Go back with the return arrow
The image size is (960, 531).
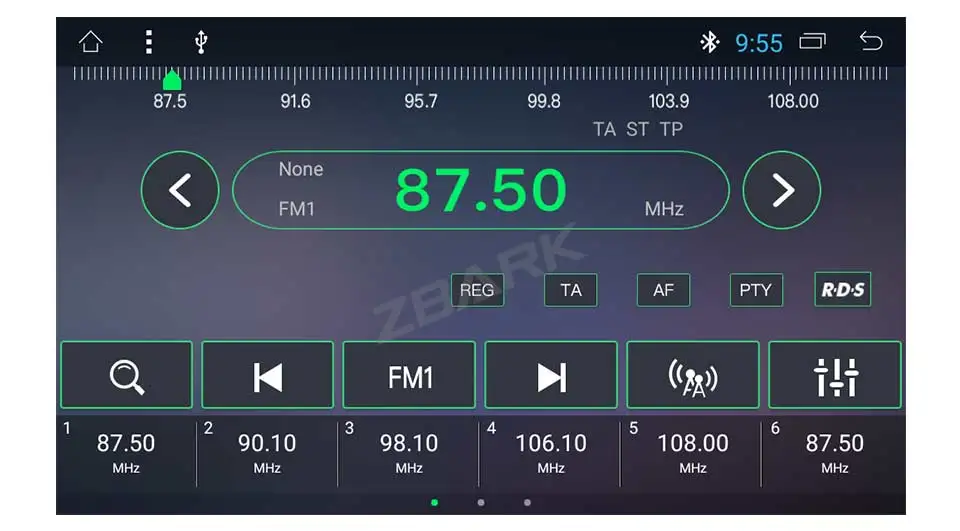tap(871, 41)
